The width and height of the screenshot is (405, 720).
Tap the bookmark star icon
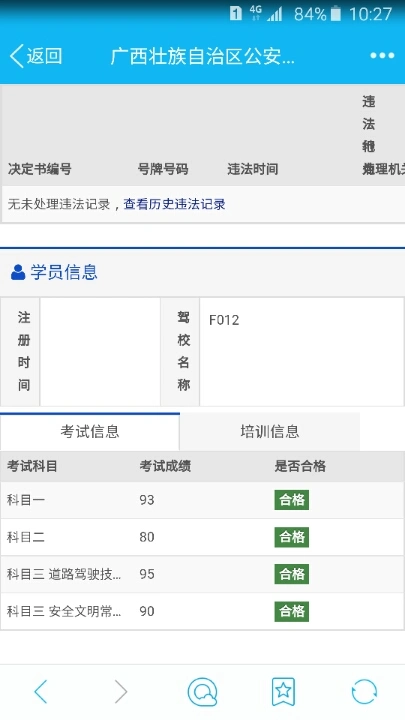pyautogui.click(x=283, y=691)
